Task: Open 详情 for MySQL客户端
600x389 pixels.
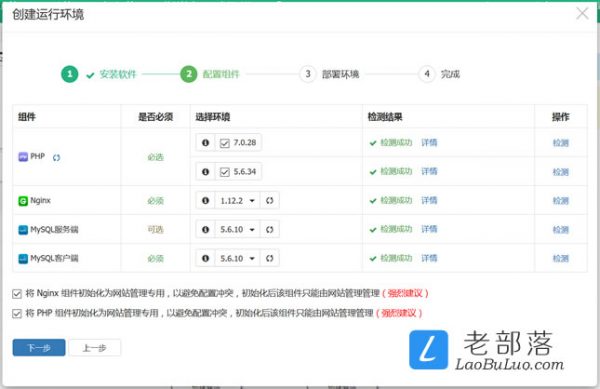Action: [x=429, y=258]
